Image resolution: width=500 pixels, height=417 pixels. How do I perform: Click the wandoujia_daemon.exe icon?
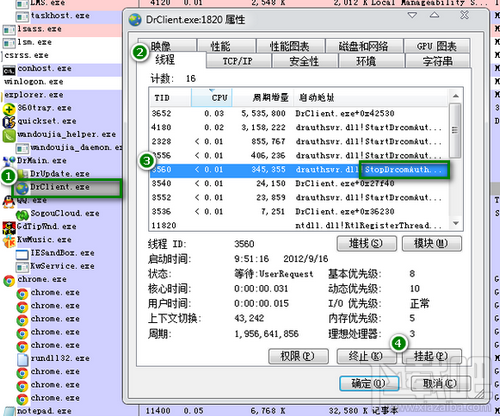(22, 148)
